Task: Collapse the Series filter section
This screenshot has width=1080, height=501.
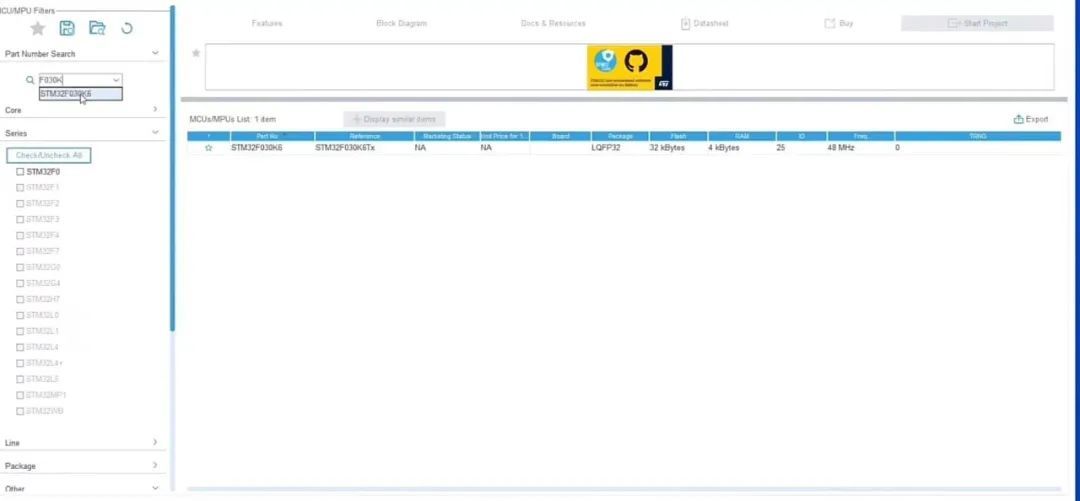Action: tap(155, 132)
